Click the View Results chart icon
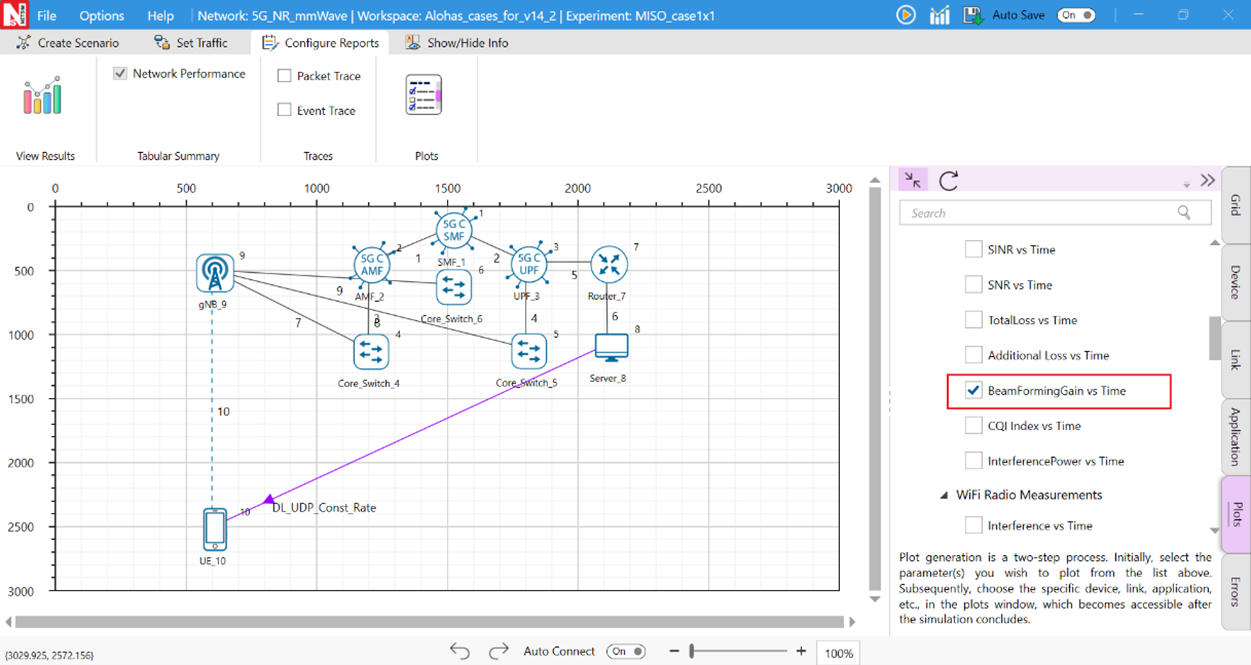This screenshot has height=665, width=1251. coord(42,96)
